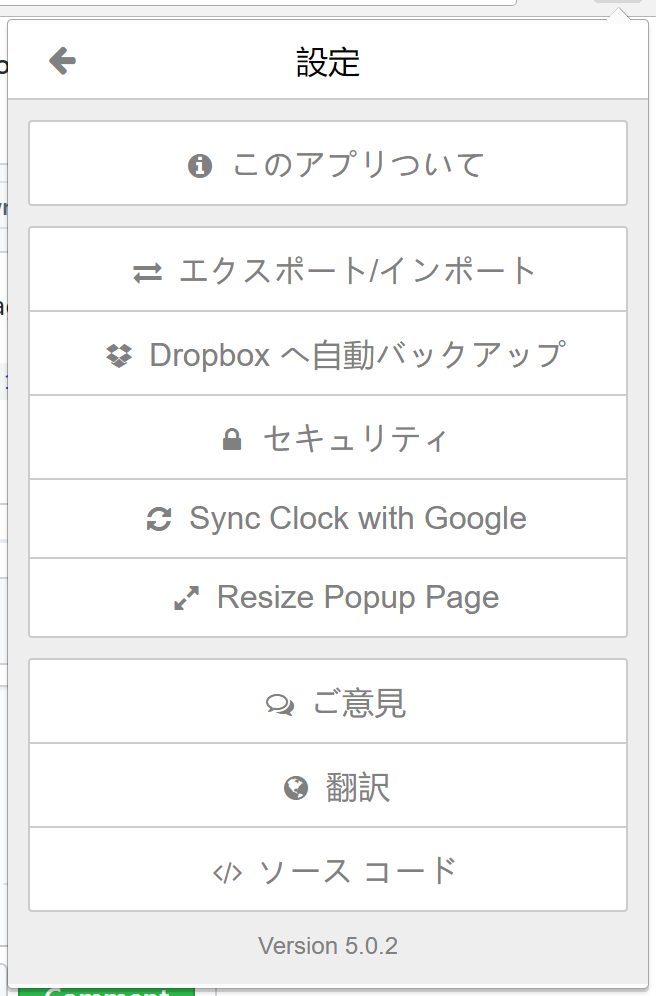Choose Resize Popup Page

tap(357, 597)
